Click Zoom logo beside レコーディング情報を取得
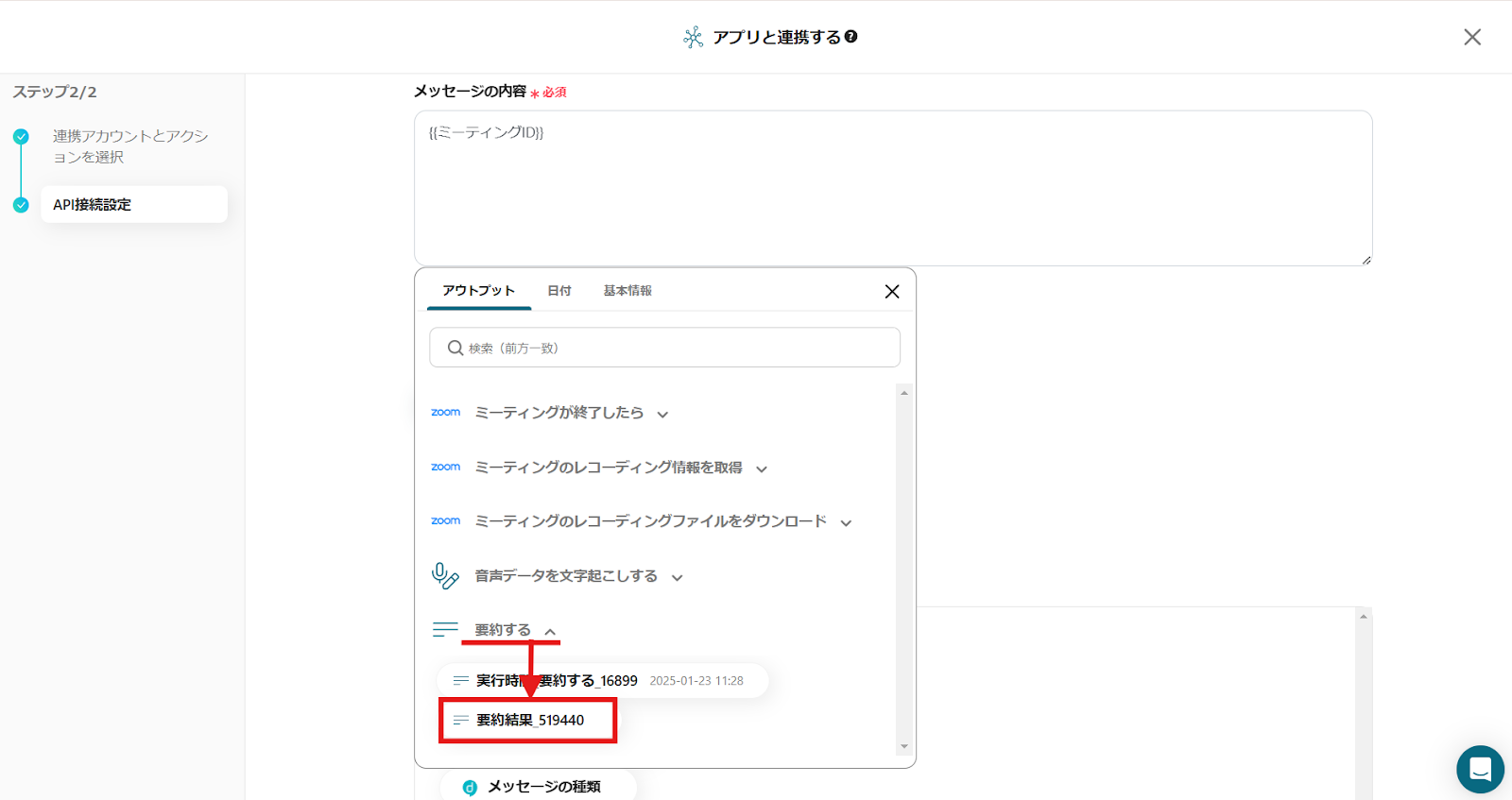This screenshot has height=800, width=1512. click(x=445, y=468)
